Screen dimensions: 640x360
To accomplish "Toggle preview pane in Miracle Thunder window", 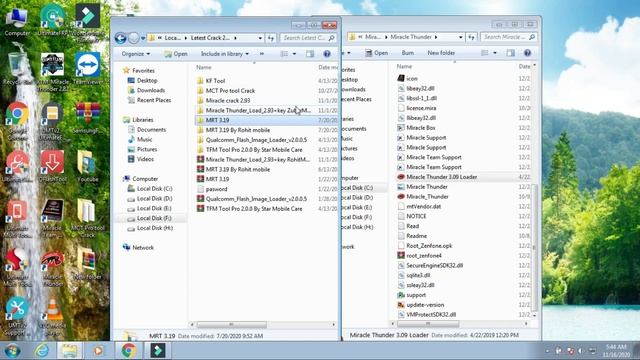I will tap(511, 53).
